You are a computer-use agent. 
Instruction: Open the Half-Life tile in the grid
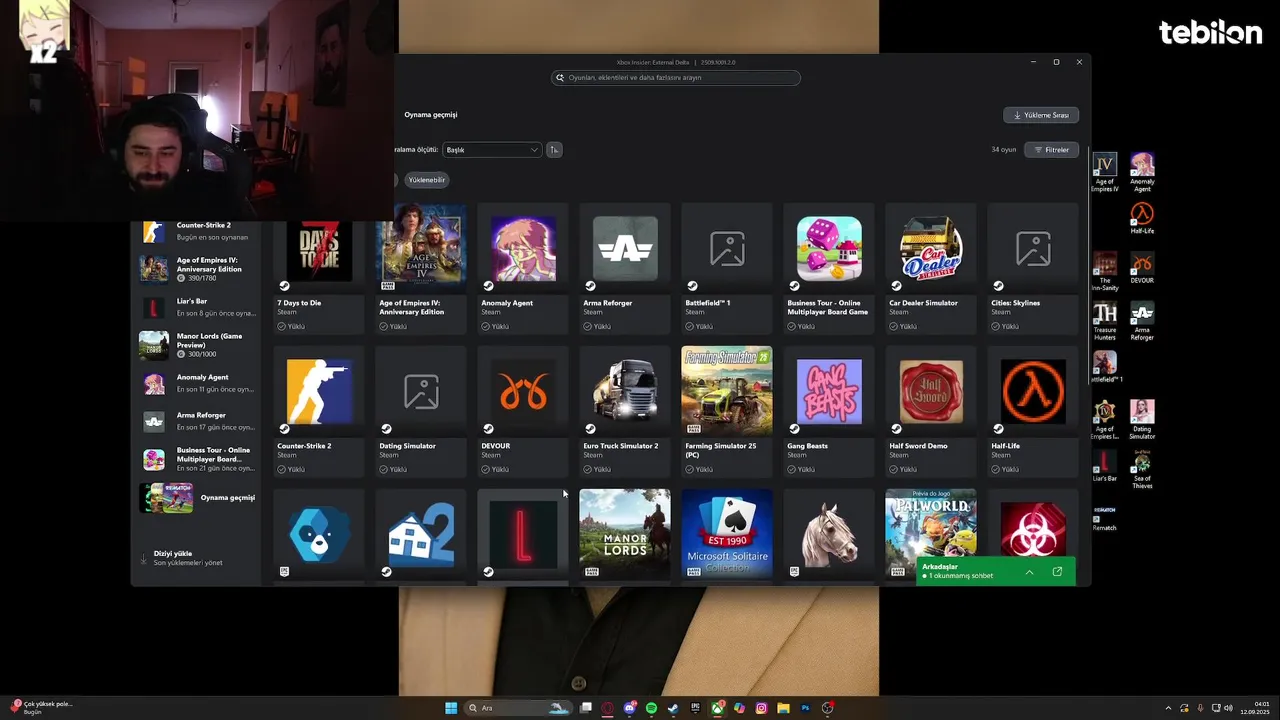1033,412
